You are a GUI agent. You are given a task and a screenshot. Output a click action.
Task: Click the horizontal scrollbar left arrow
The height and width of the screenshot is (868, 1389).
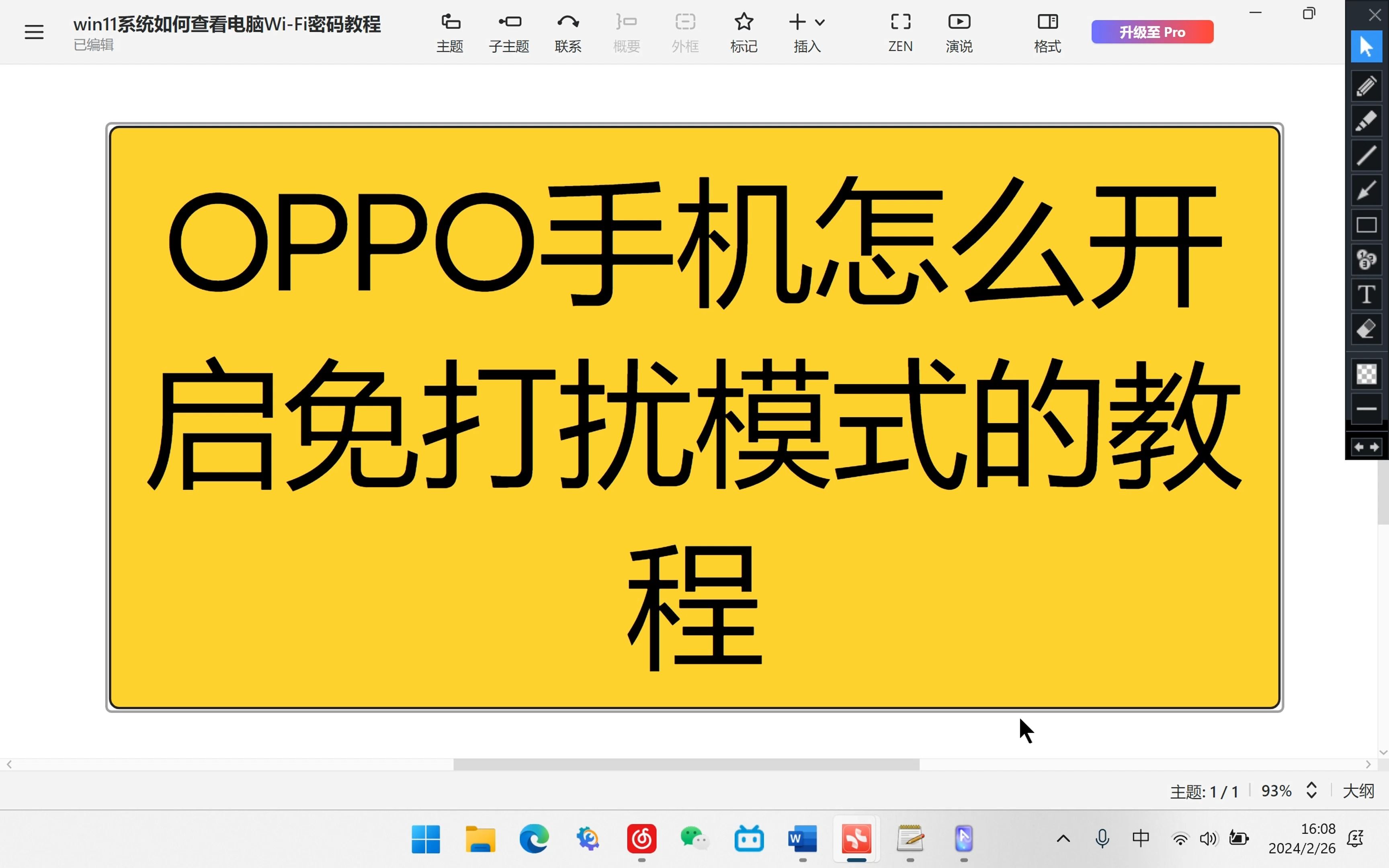click(9, 765)
